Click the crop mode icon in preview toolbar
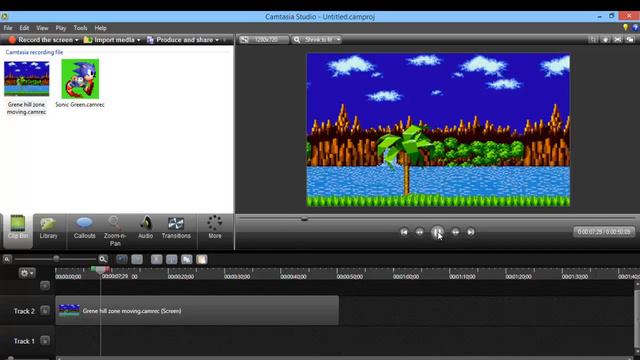The height and width of the screenshot is (360, 640). point(593,39)
